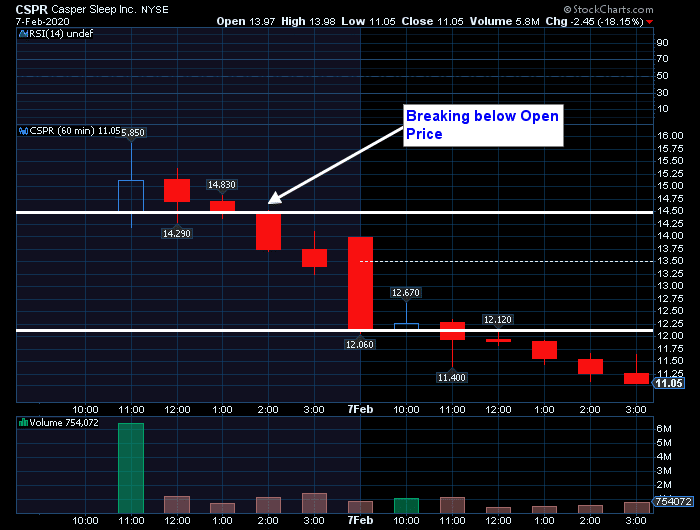
Task: Click the tall green volume bar
Action: pyautogui.click(x=131, y=468)
